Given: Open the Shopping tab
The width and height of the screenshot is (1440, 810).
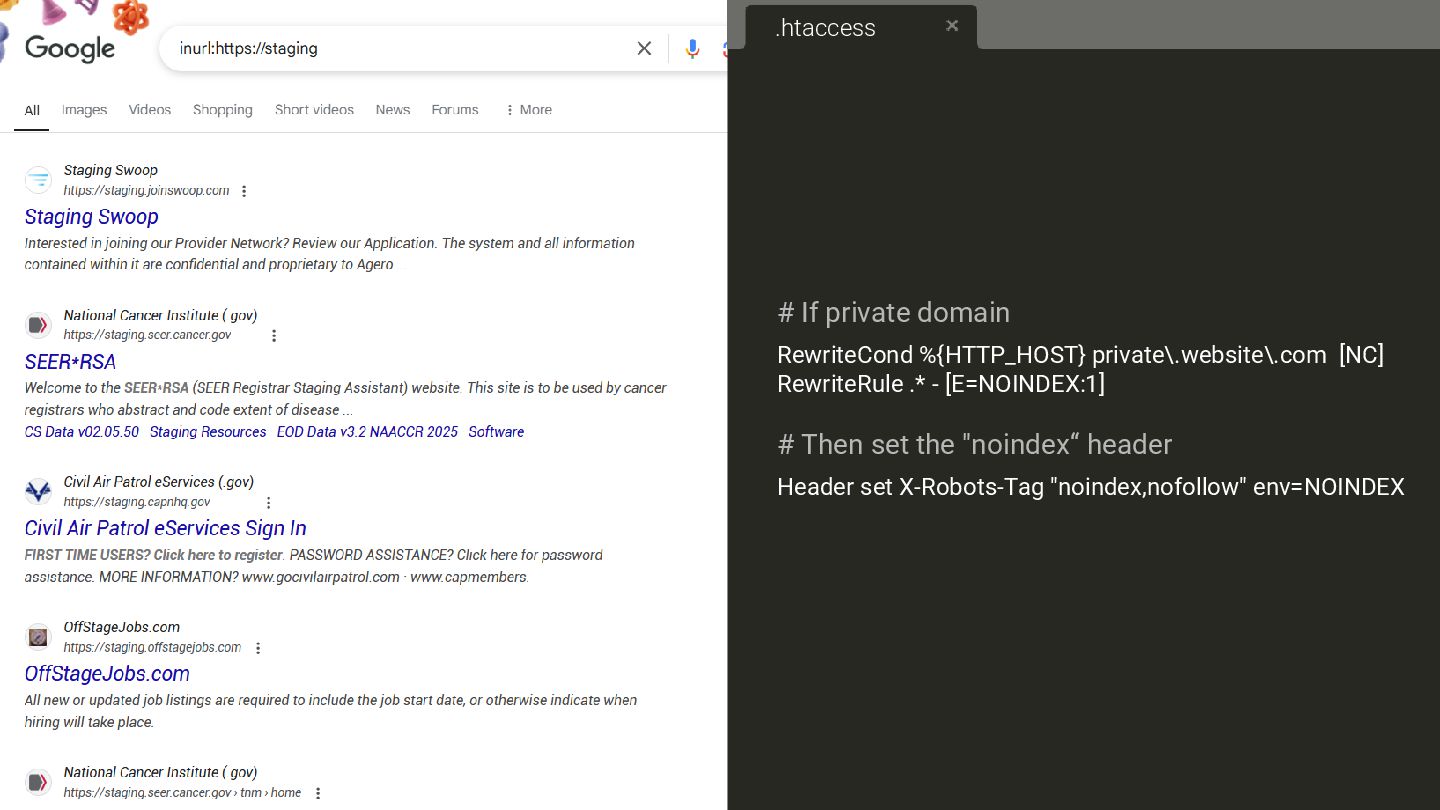Looking at the screenshot, I should pos(222,110).
